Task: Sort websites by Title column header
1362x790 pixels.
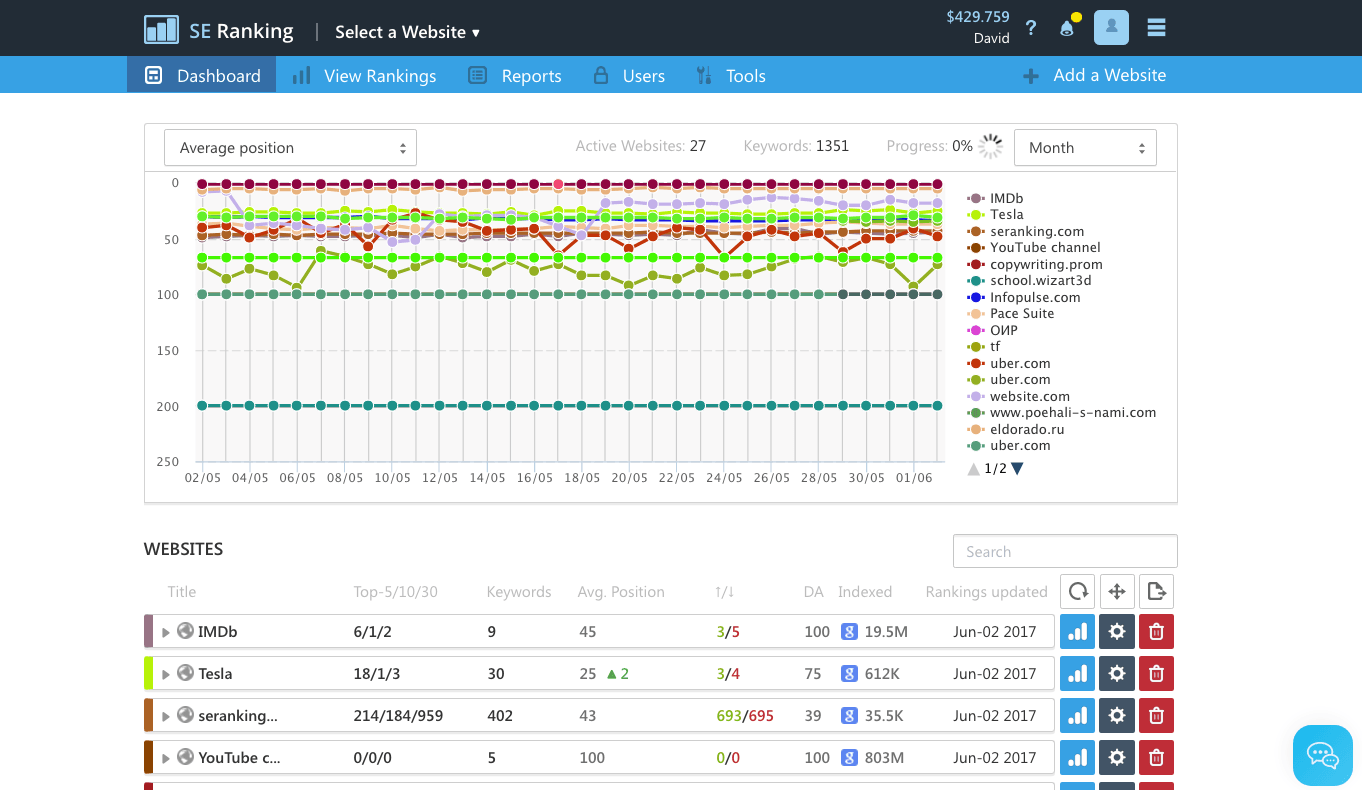Action: 182,592
